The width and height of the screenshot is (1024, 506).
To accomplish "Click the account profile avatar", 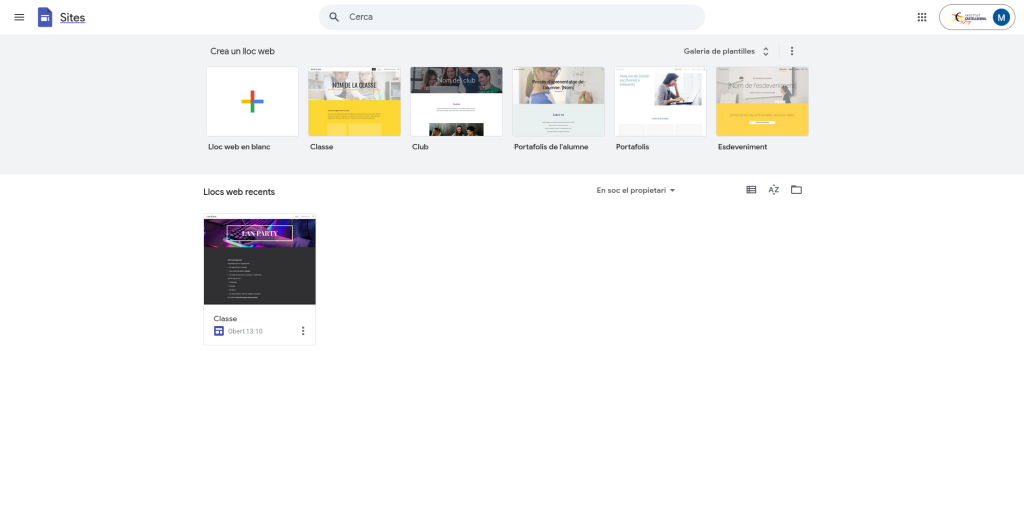I will pyautogui.click(x=1000, y=17).
